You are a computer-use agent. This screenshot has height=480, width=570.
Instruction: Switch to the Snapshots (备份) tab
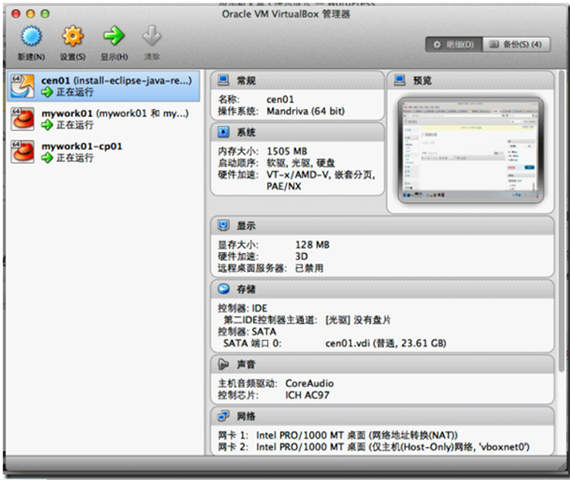(516, 44)
